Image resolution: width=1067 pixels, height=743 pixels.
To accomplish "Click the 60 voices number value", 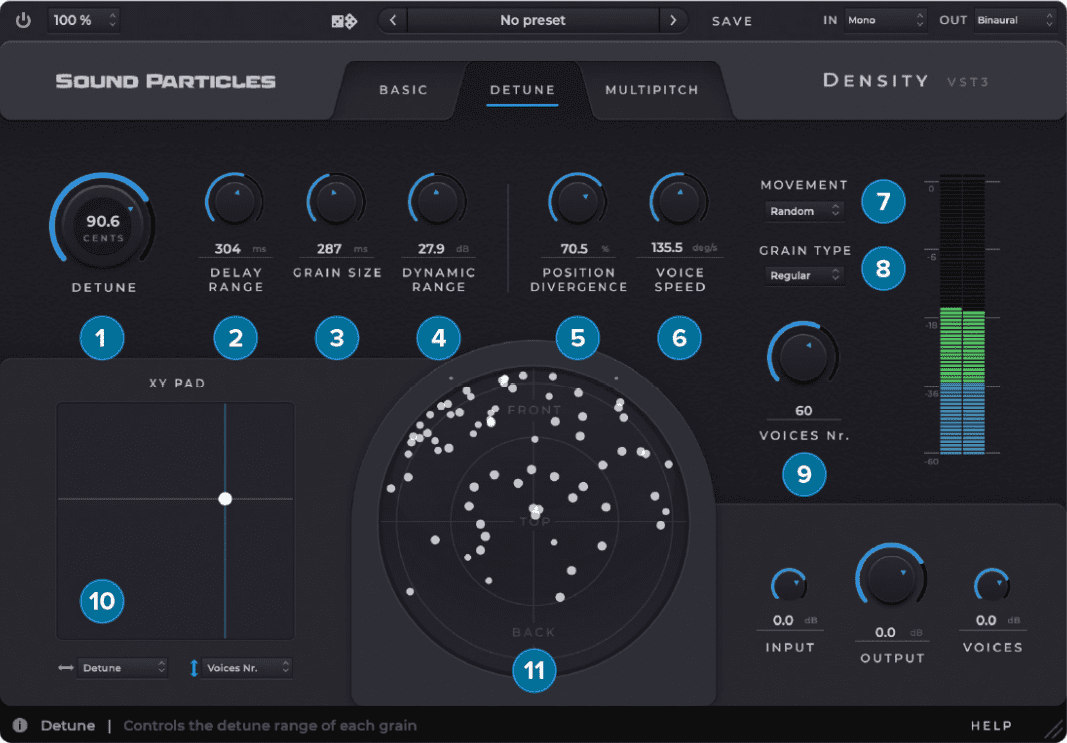I will tap(804, 411).
